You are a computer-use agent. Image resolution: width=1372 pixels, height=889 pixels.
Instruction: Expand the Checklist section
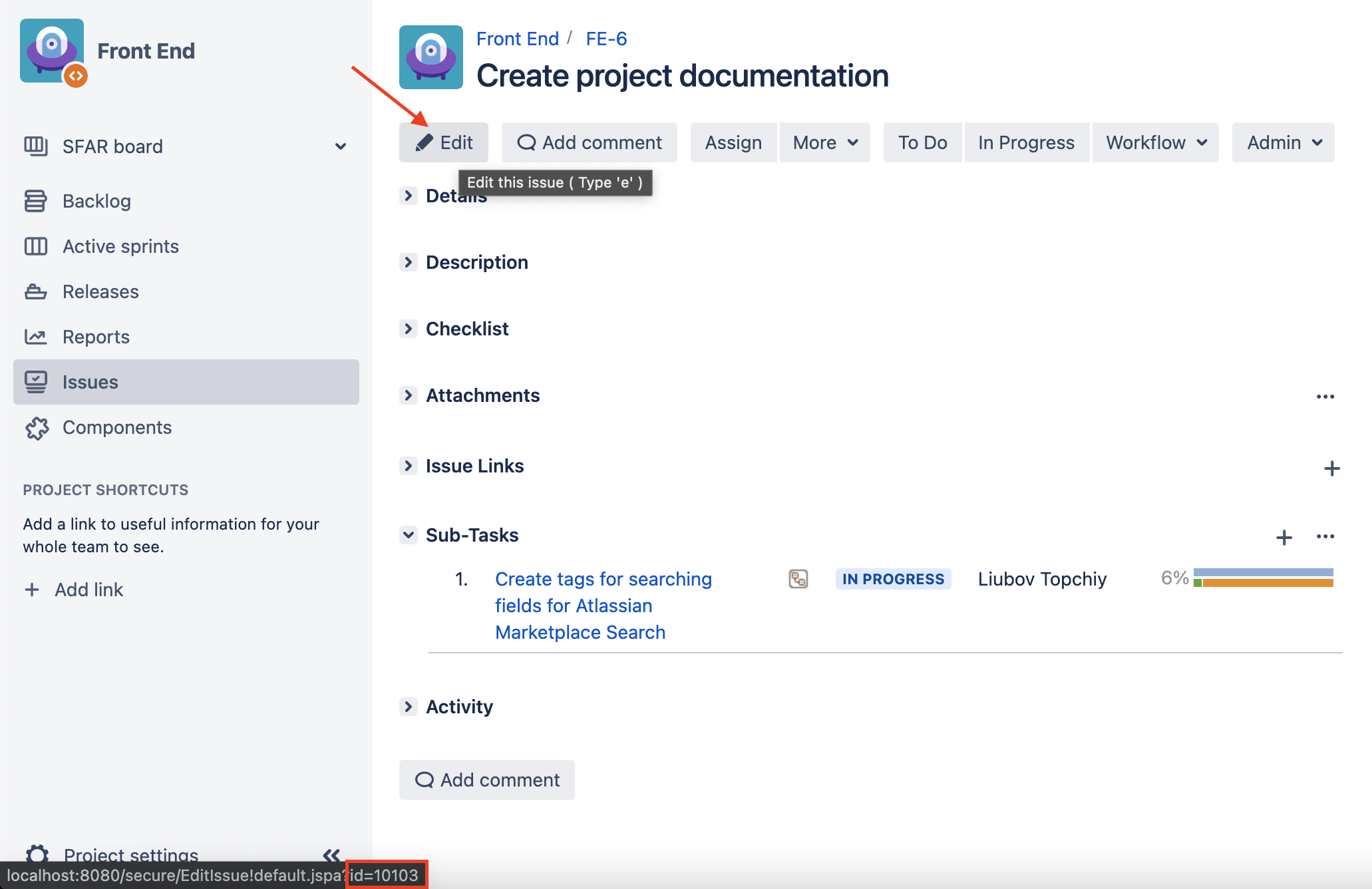click(x=408, y=329)
